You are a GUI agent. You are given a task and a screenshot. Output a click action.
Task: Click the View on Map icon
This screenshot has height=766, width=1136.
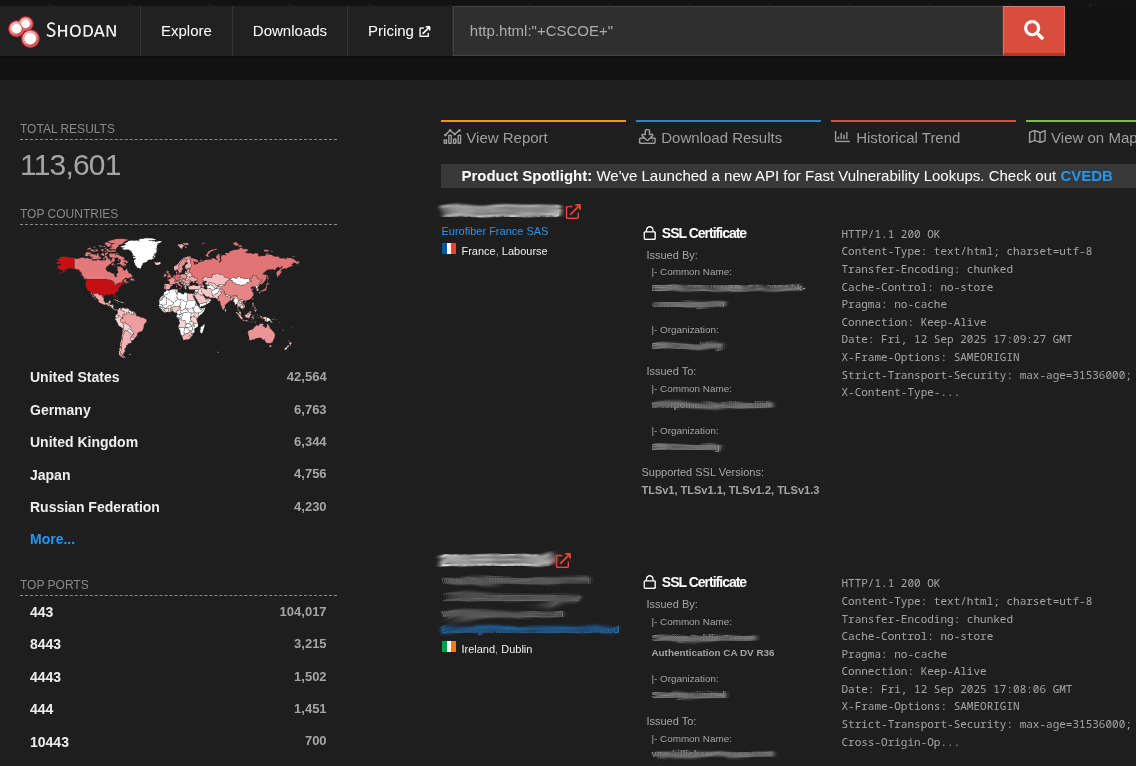click(x=1037, y=137)
